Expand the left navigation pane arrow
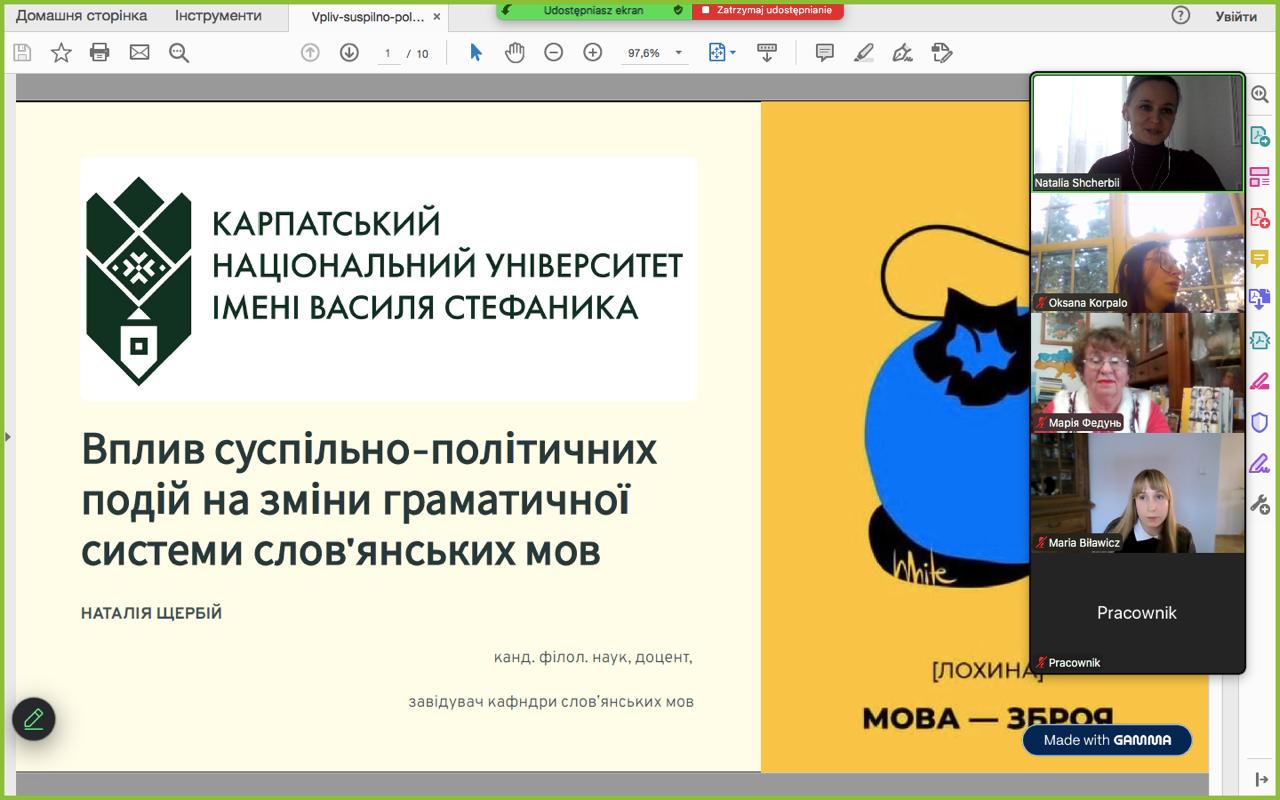The height and width of the screenshot is (800, 1280). (8, 437)
